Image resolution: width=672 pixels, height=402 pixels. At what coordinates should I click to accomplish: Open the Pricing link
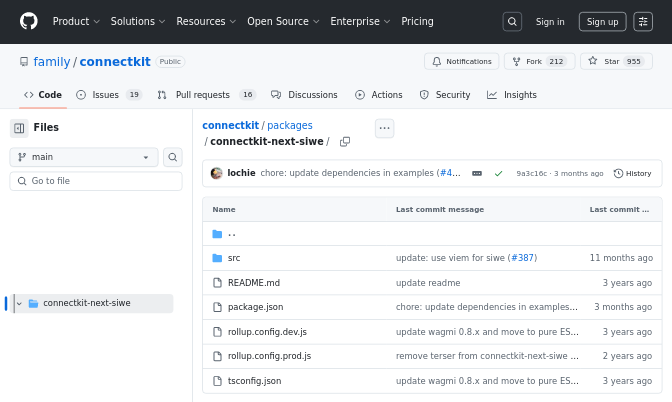(417, 21)
